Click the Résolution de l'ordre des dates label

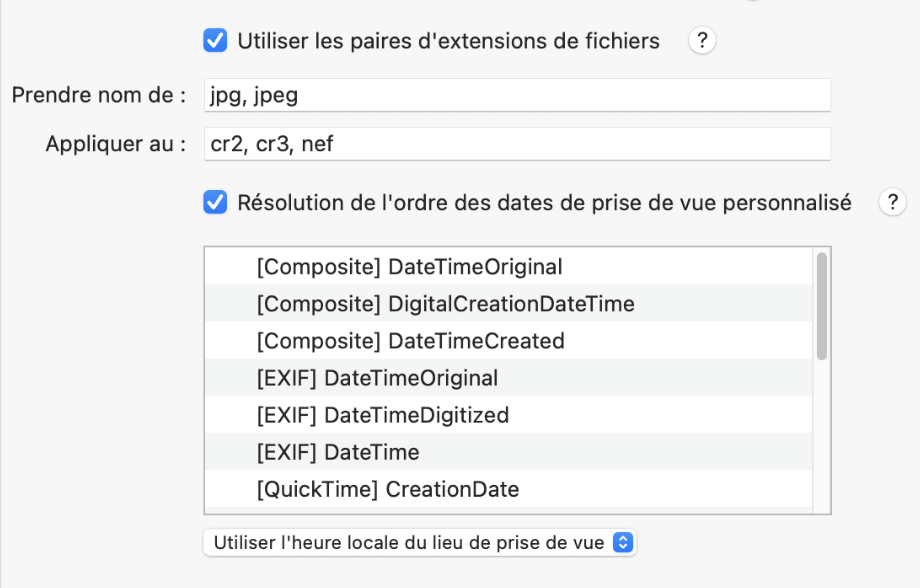pyautogui.click(x=544, y=202)
